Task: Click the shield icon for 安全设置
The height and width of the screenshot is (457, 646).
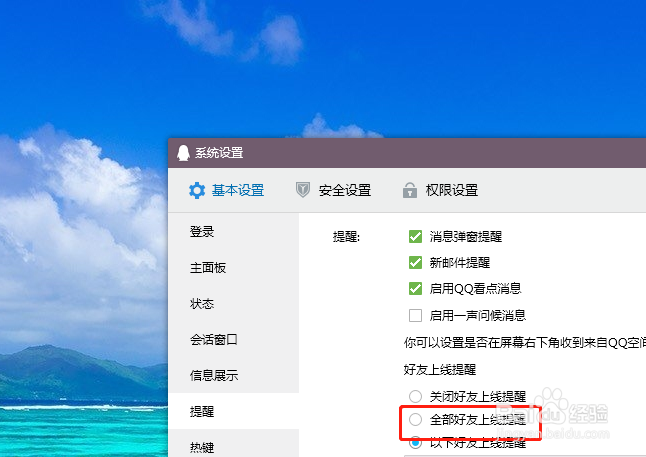Action: [303, 190]
